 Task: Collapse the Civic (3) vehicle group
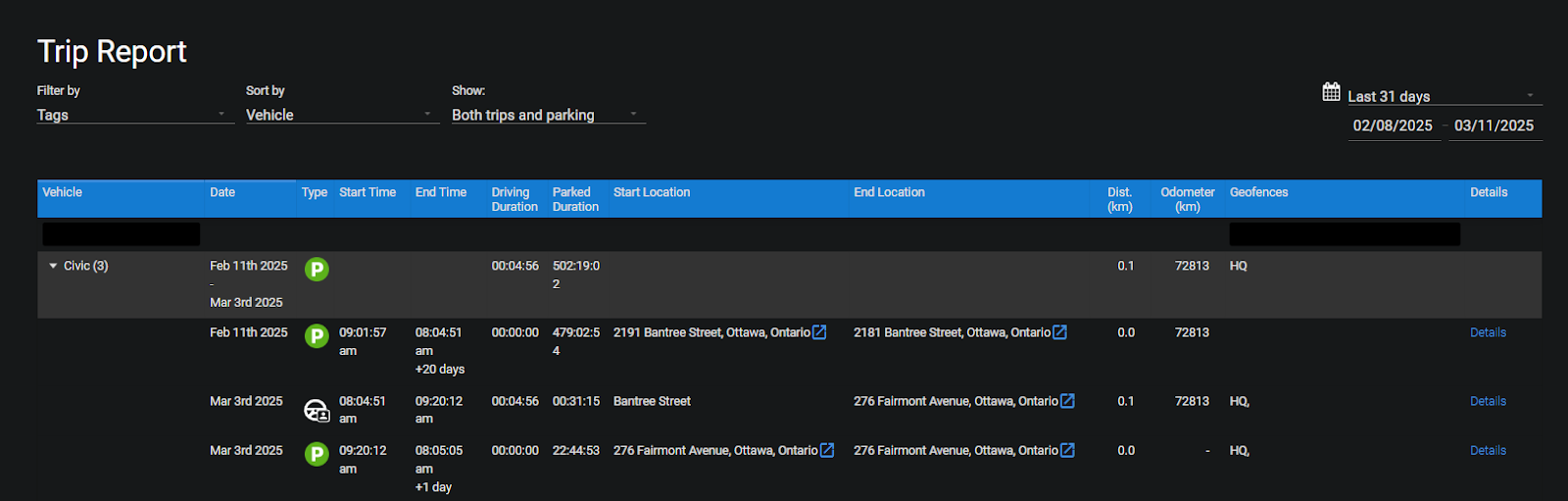53,266
